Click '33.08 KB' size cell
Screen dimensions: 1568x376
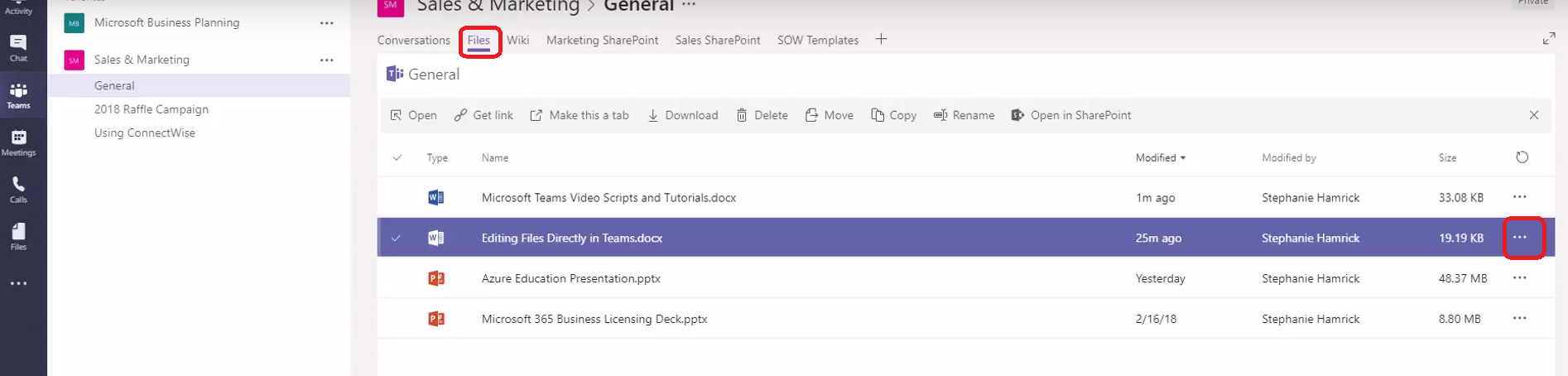[1460, 197]
